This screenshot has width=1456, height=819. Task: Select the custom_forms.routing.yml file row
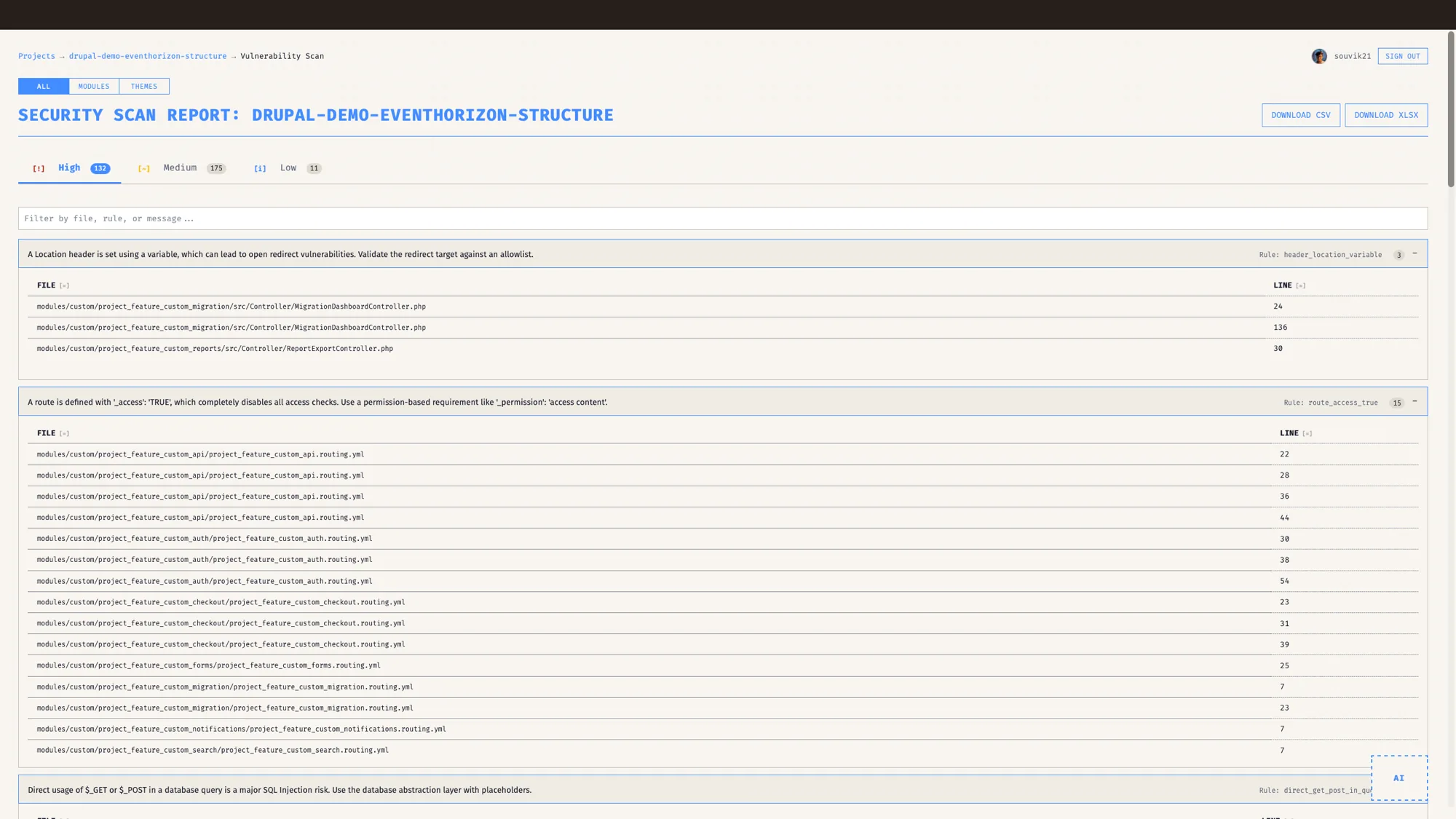[x=723, y=665]
